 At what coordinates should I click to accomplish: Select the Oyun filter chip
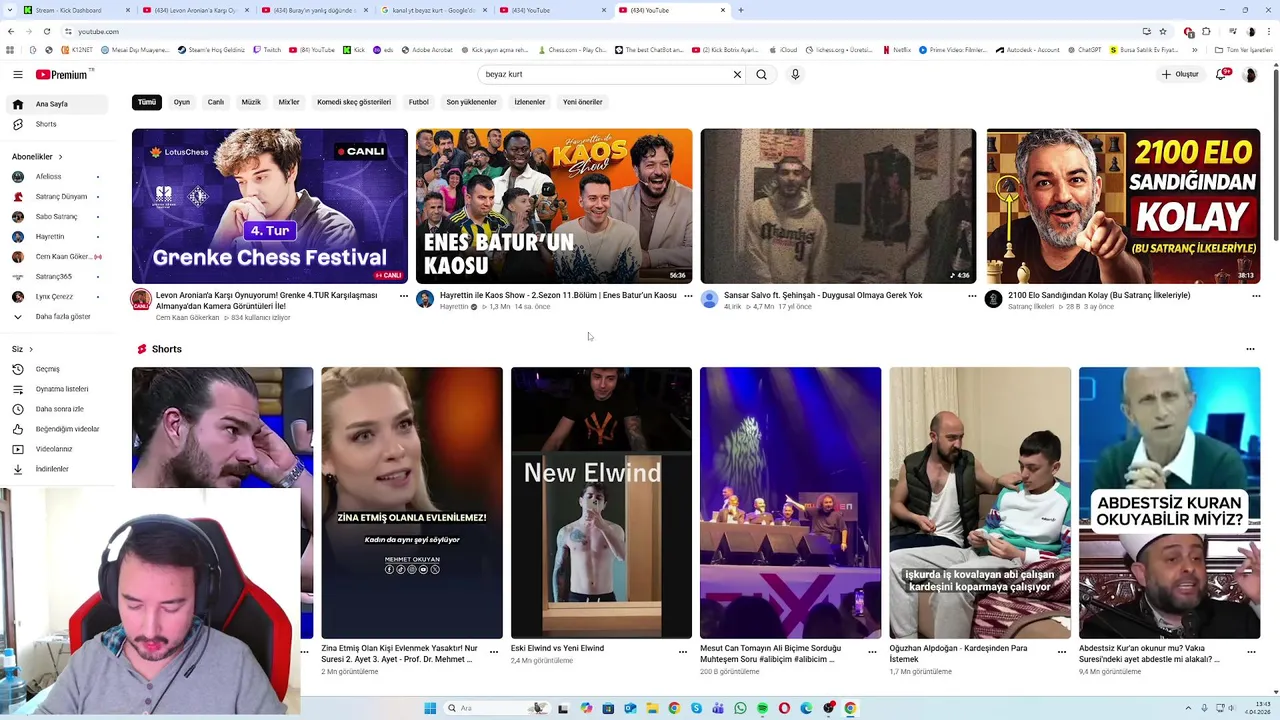181,102
